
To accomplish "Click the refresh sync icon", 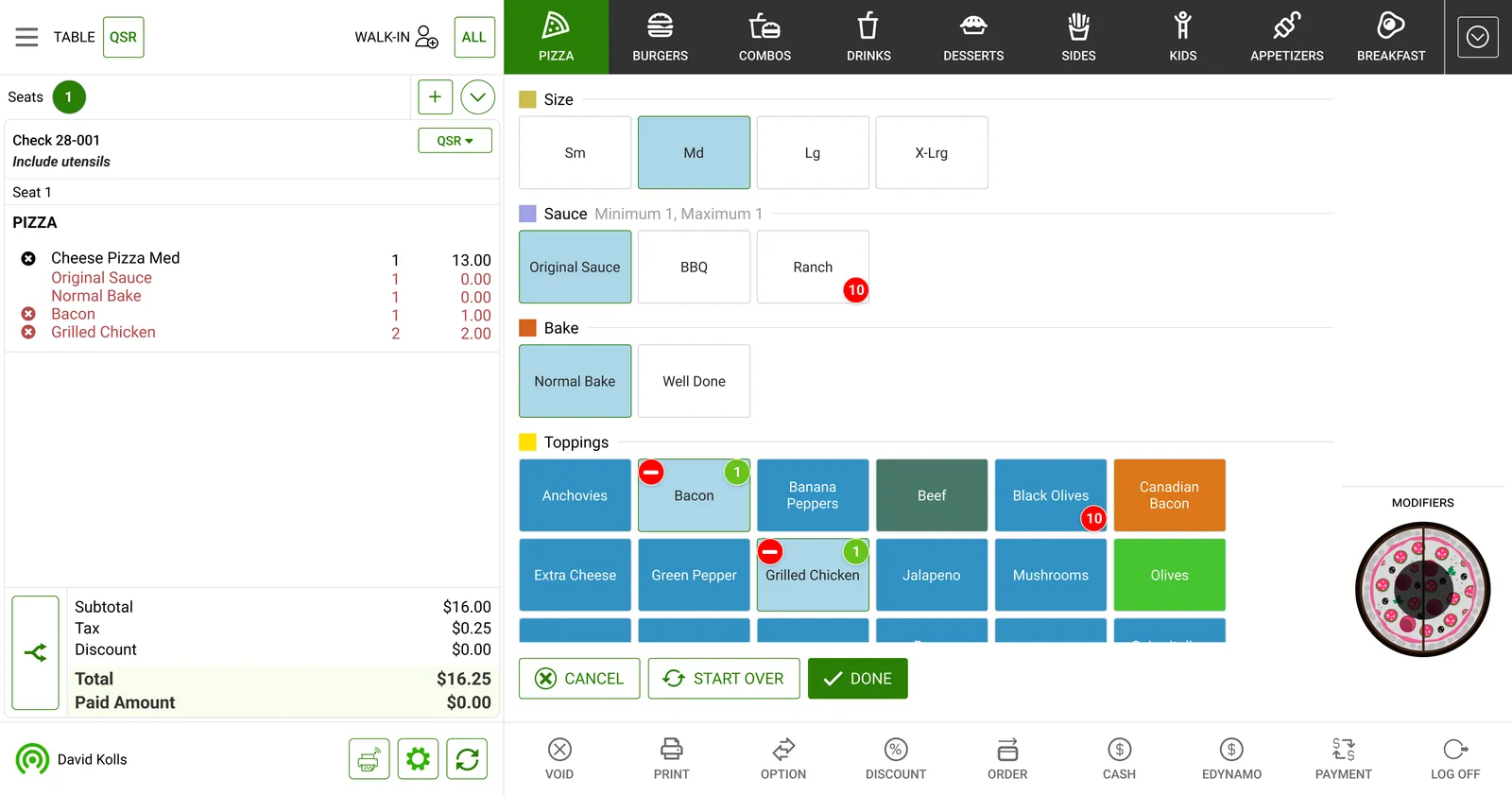I will pyautogui.click(x=467, y=758).
